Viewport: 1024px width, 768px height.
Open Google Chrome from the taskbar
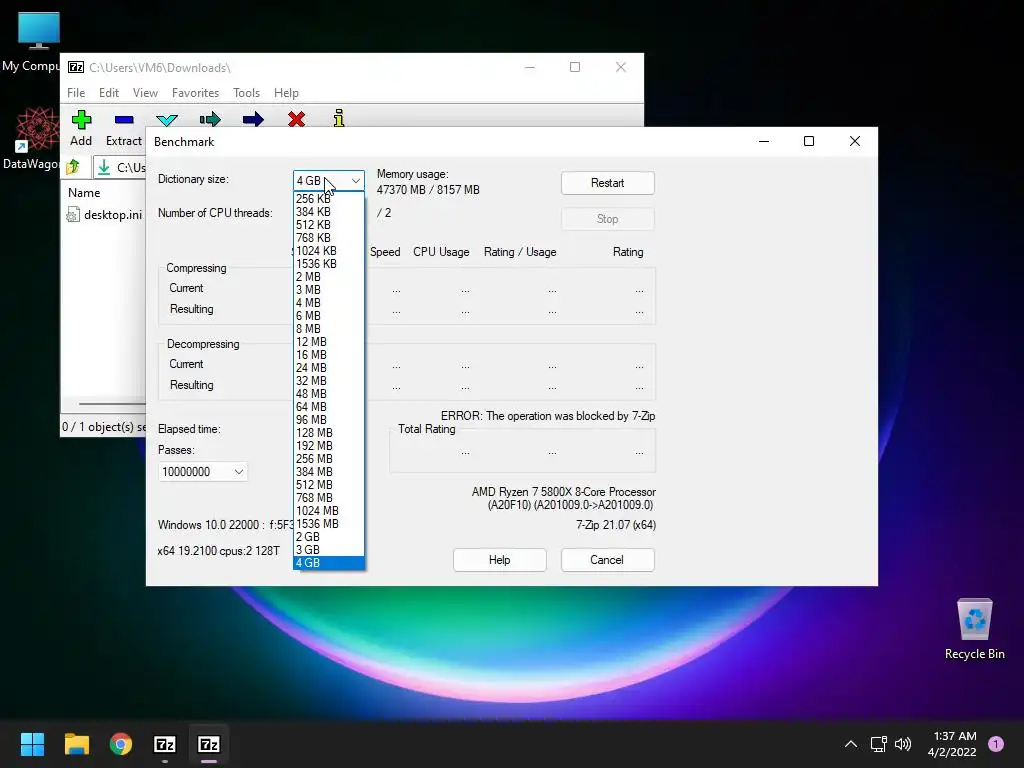tap(121, 744)
